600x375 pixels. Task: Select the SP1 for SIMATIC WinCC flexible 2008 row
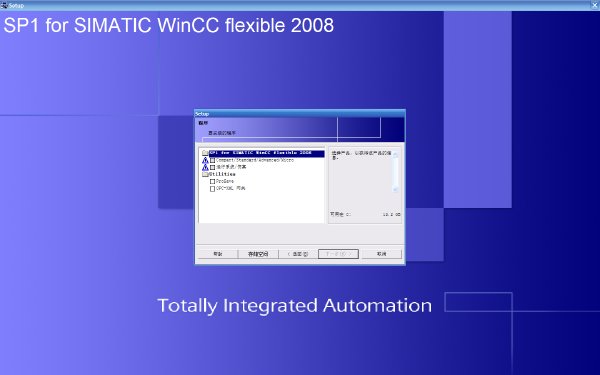click(267, 153)
